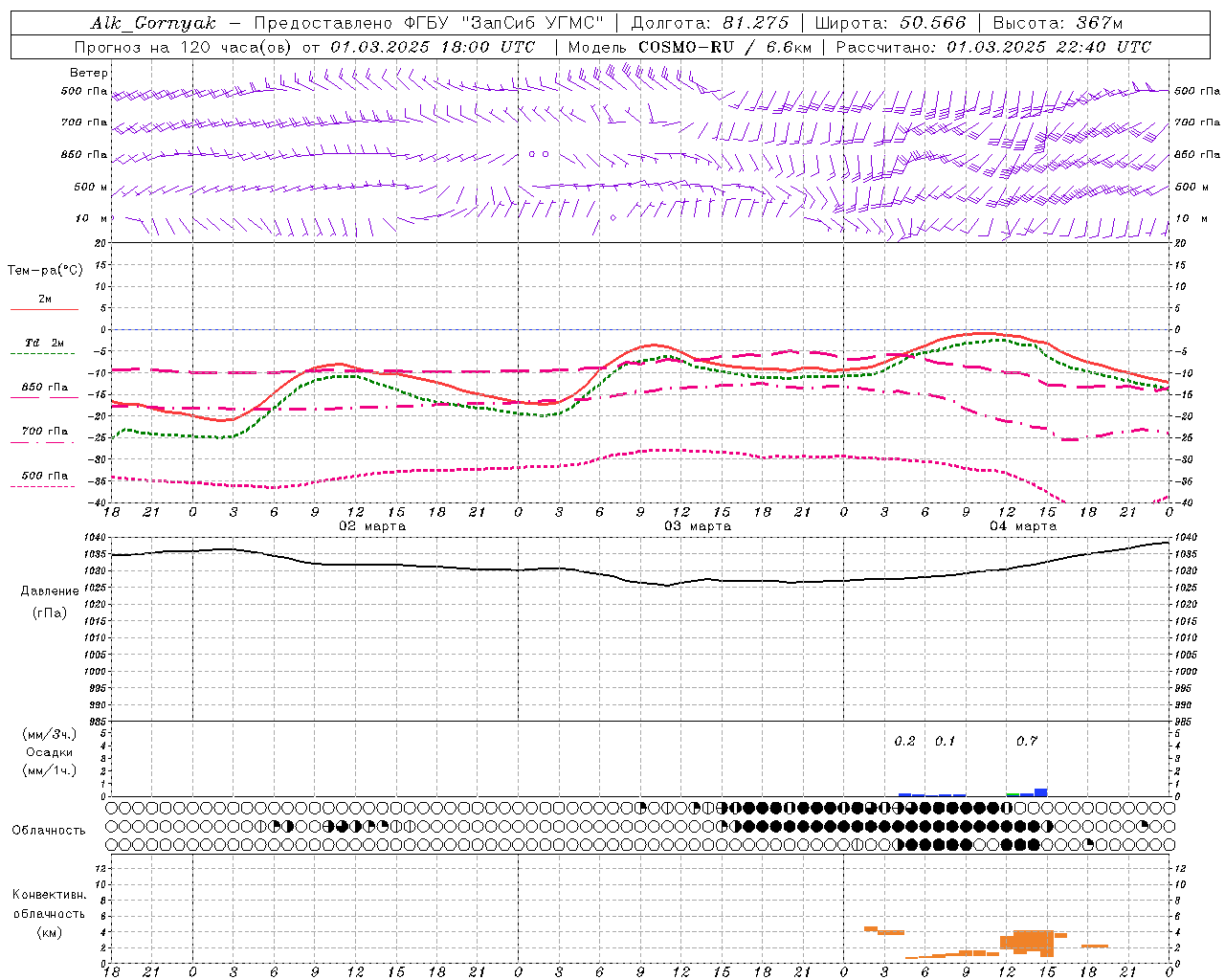Select the 'Td 2м' dew point legend entry
The height and width of the screenshot is (980, 1225).
pyautogui.click(x=45, y=343)
